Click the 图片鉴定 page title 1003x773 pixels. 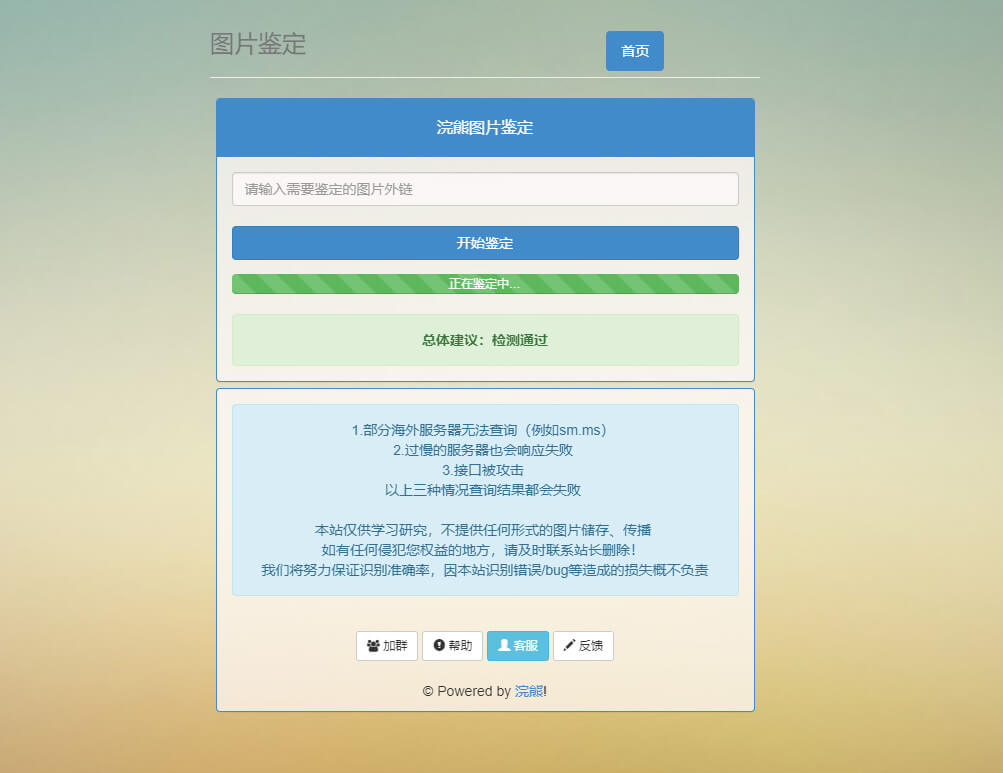[x=258, y=44]
